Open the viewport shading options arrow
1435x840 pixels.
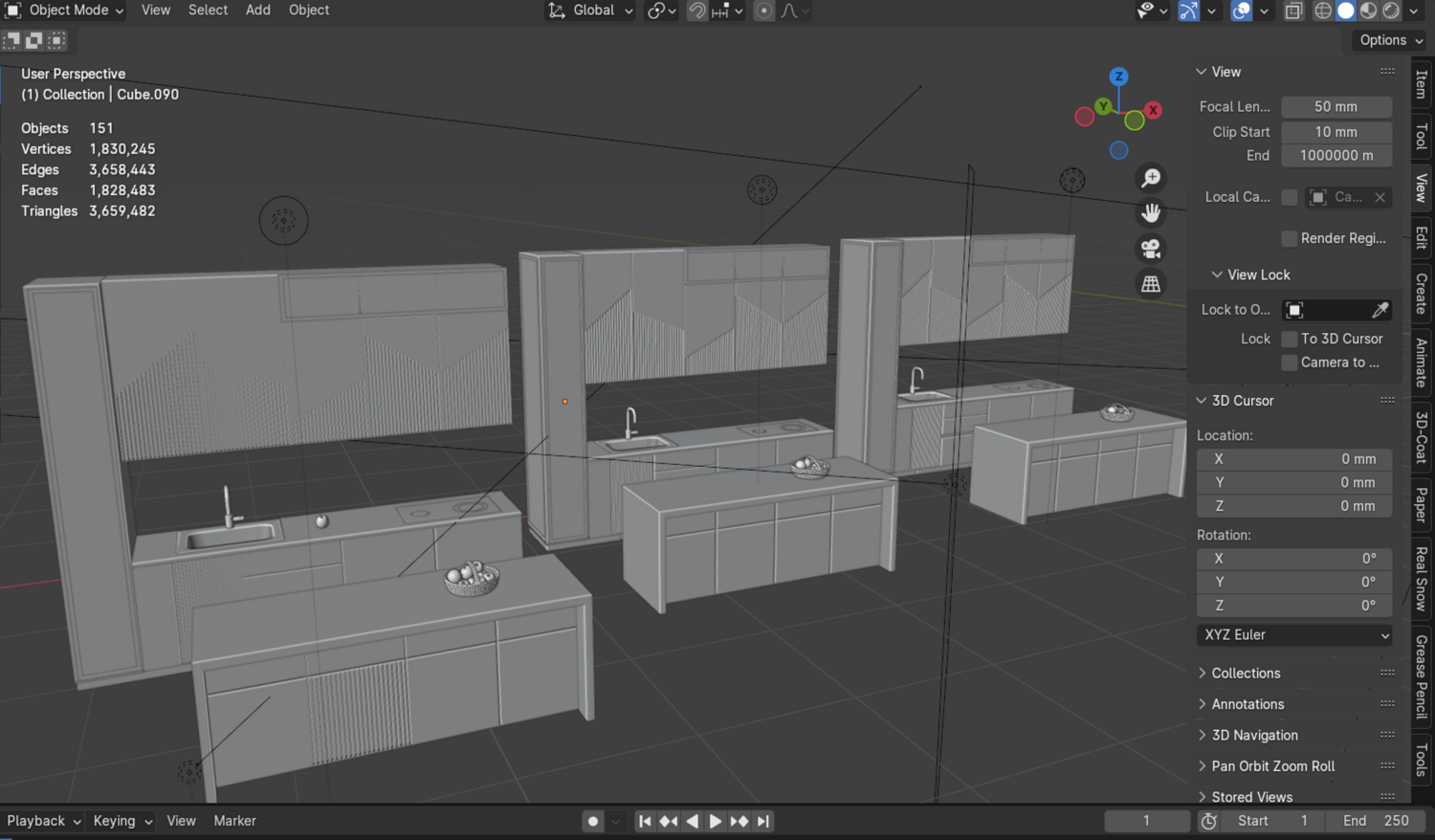point(1414,11)
